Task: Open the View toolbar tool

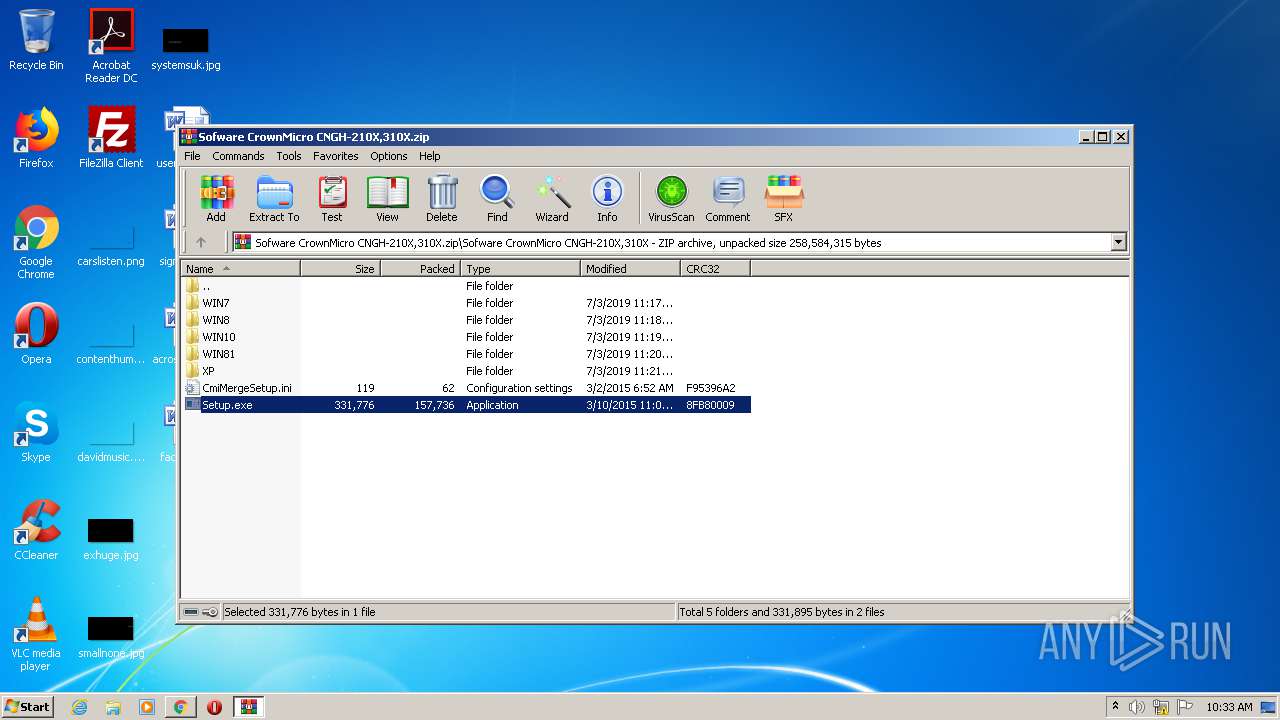Action: (387, 198)
